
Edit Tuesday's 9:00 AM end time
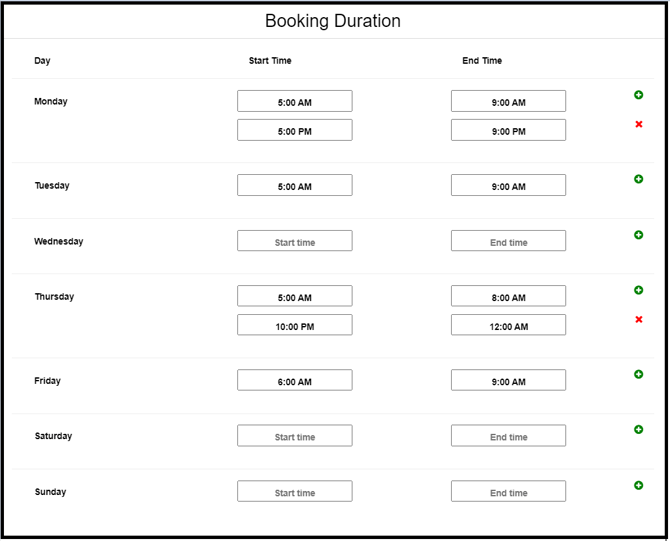tap(508, 185)
